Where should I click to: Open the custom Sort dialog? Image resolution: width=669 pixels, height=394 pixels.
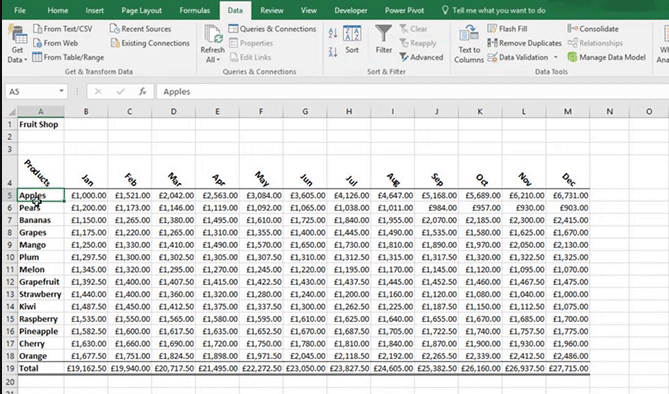pos(352,40)
